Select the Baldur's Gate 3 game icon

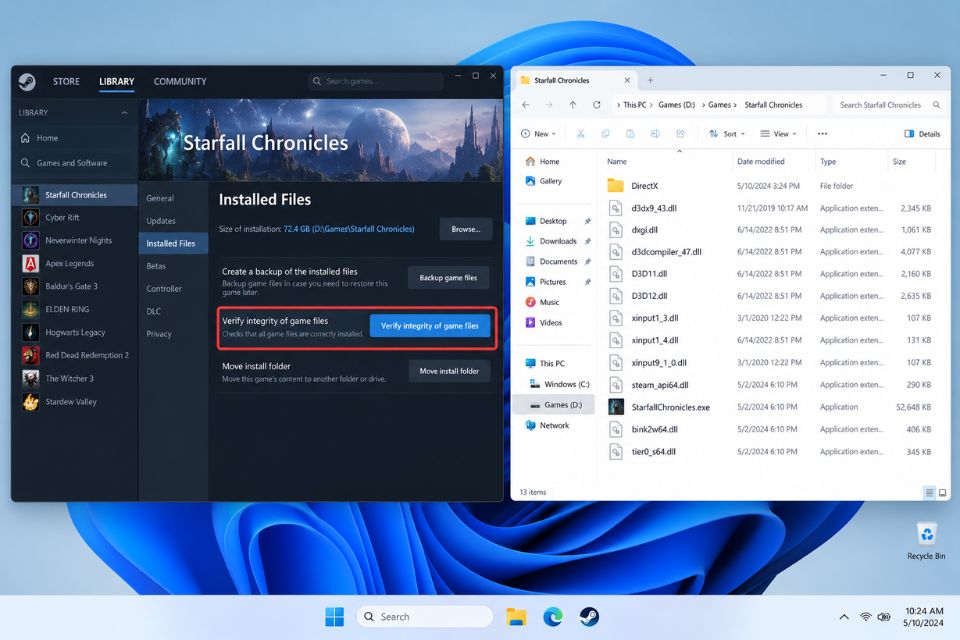[x=31, y=286]
